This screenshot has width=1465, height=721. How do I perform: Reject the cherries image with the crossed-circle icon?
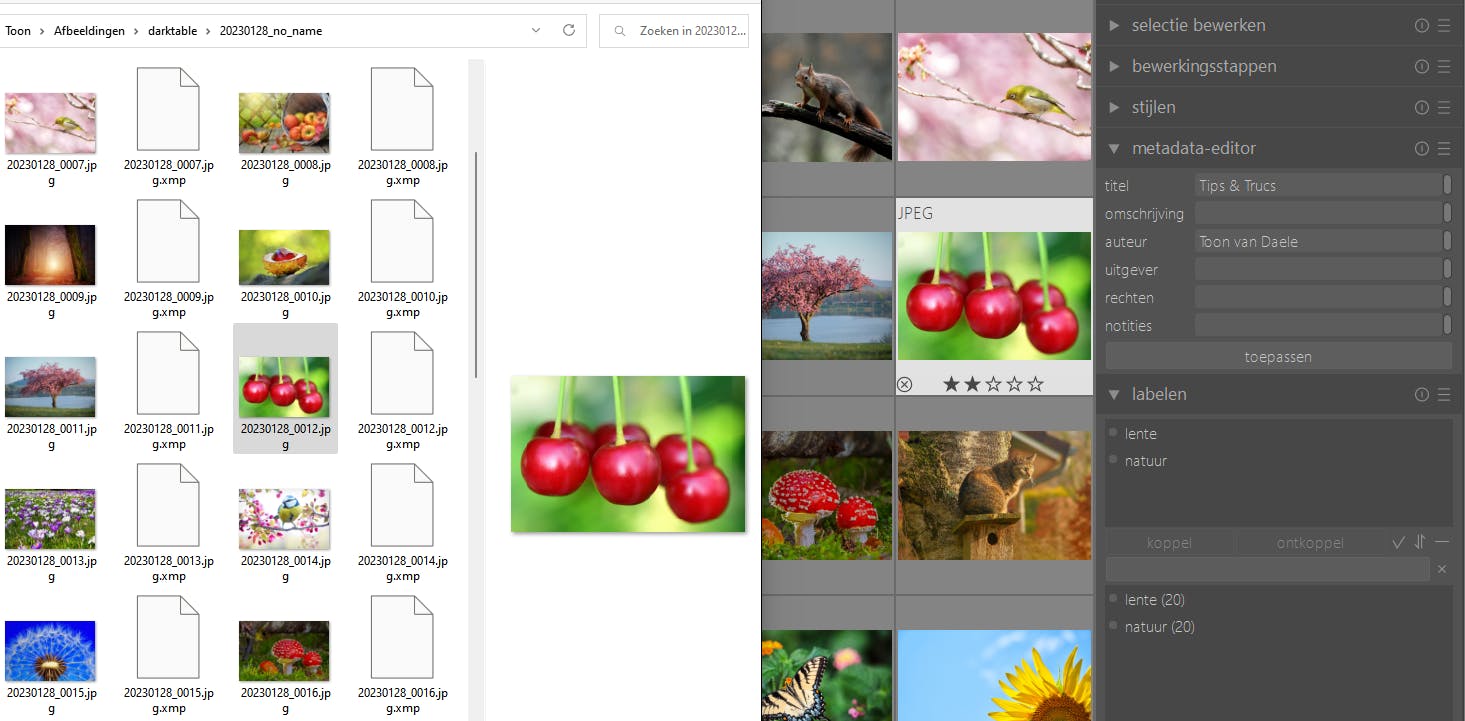pyautogui.click(x=904, y=384)
